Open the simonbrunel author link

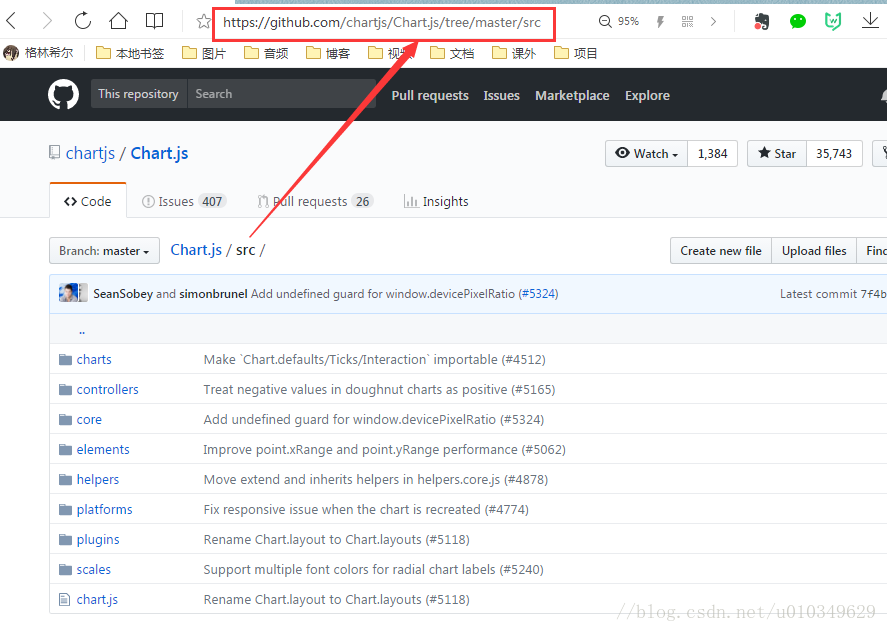[x=213, y=294]
